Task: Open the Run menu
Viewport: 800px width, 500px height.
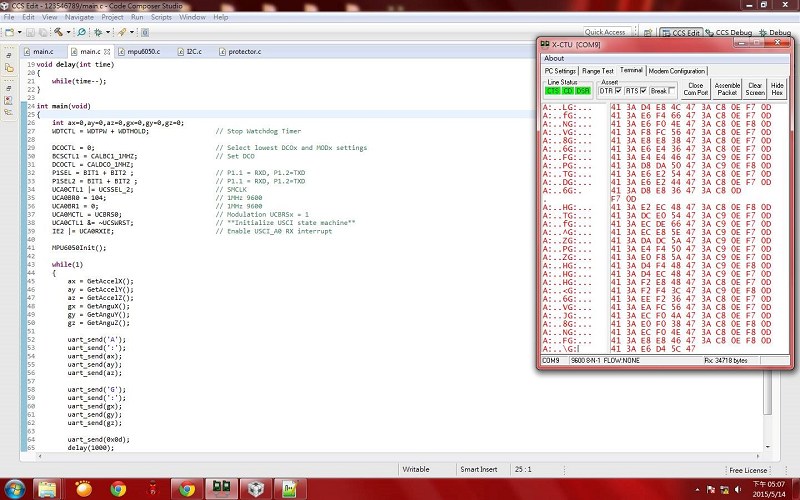Action: click(x=137, y=17)
